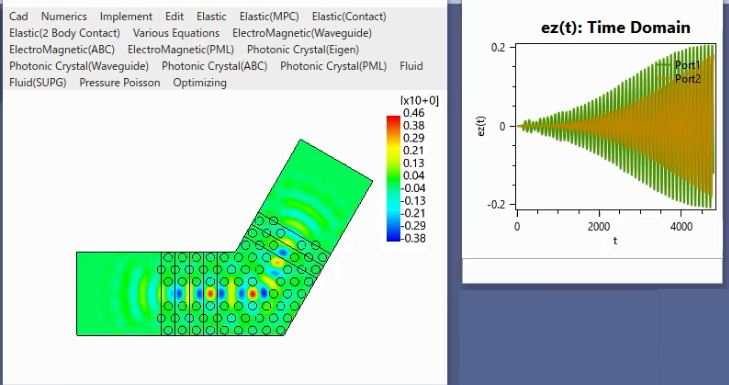
Task: Click the 2000 tick label on t axis
Action: 599,226
